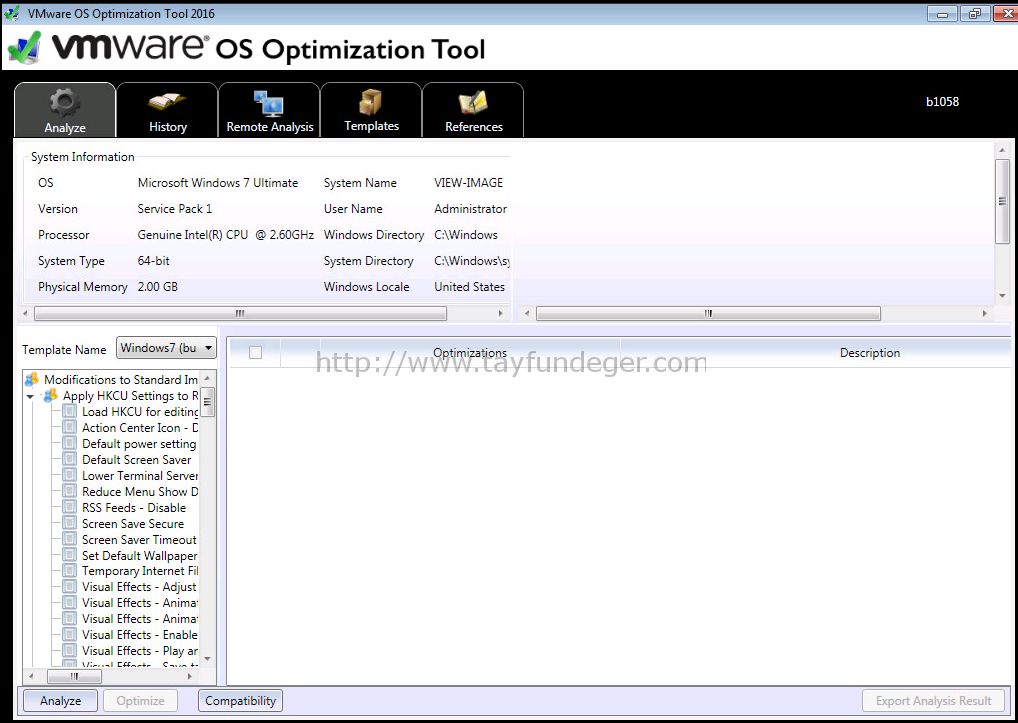Click the Optimize button
This screenshot has width=1018, height=723.
[x=140, y=701]
